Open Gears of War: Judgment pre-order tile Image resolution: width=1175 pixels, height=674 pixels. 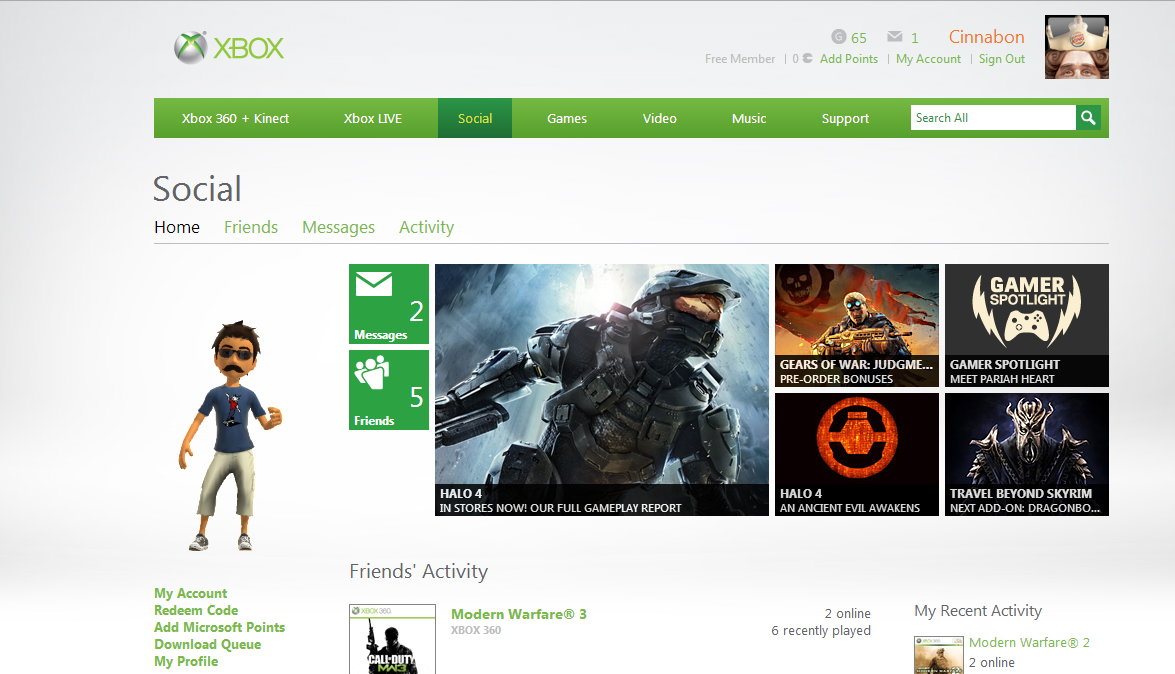click(x=857, y=325)
